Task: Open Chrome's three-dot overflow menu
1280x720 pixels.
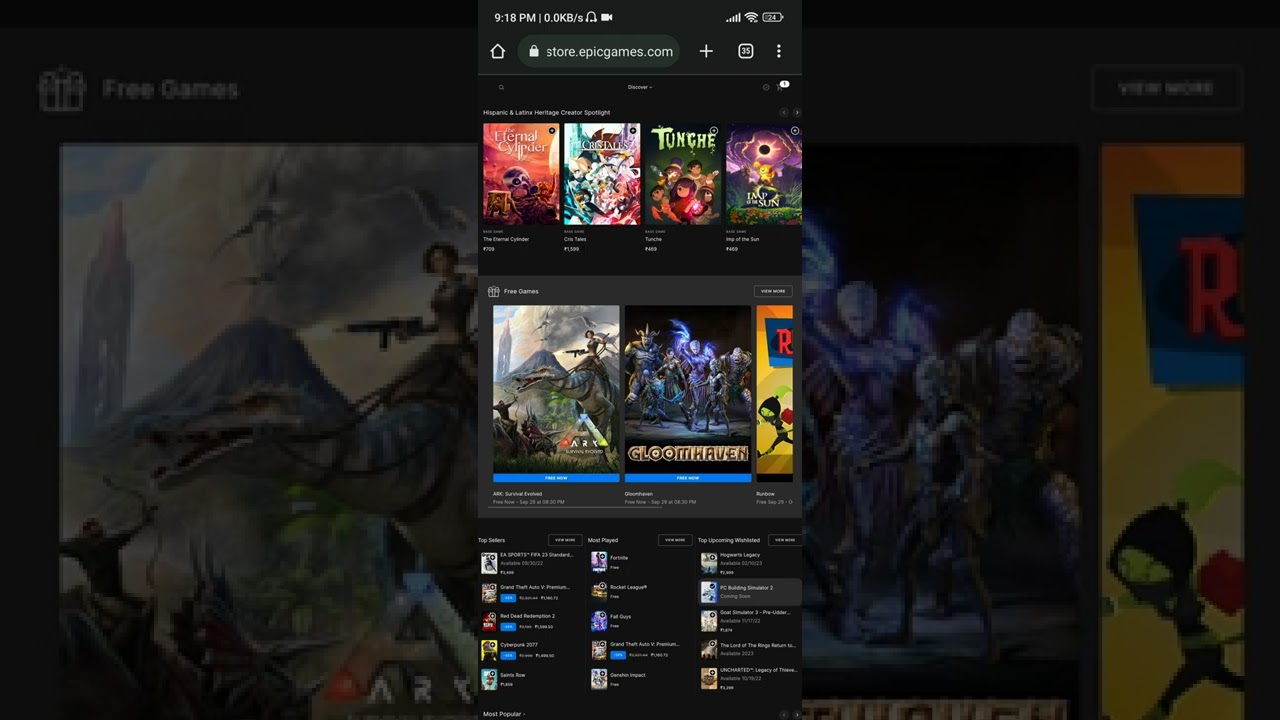Action: coord(779,51)
